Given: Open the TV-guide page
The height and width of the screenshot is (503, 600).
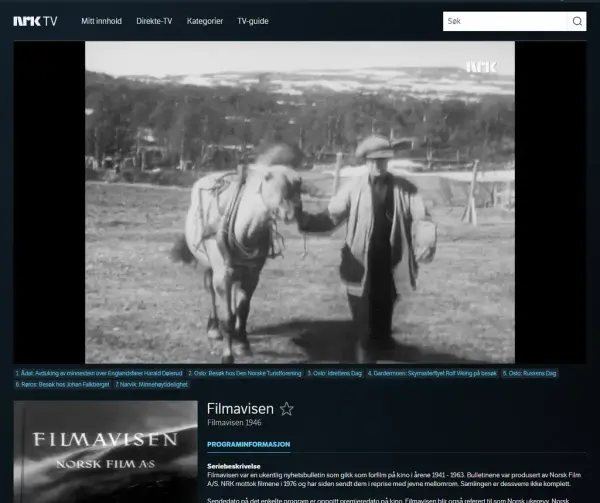Looking at the screenshot, I should 253,21.
